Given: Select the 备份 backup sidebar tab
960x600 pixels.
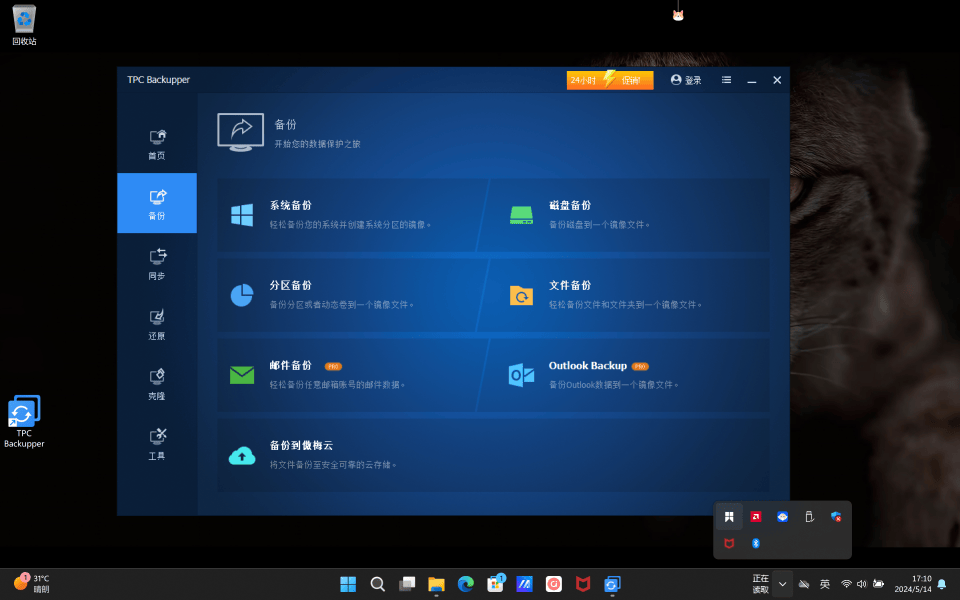Looking at the screenshot, I should [157, 203].
